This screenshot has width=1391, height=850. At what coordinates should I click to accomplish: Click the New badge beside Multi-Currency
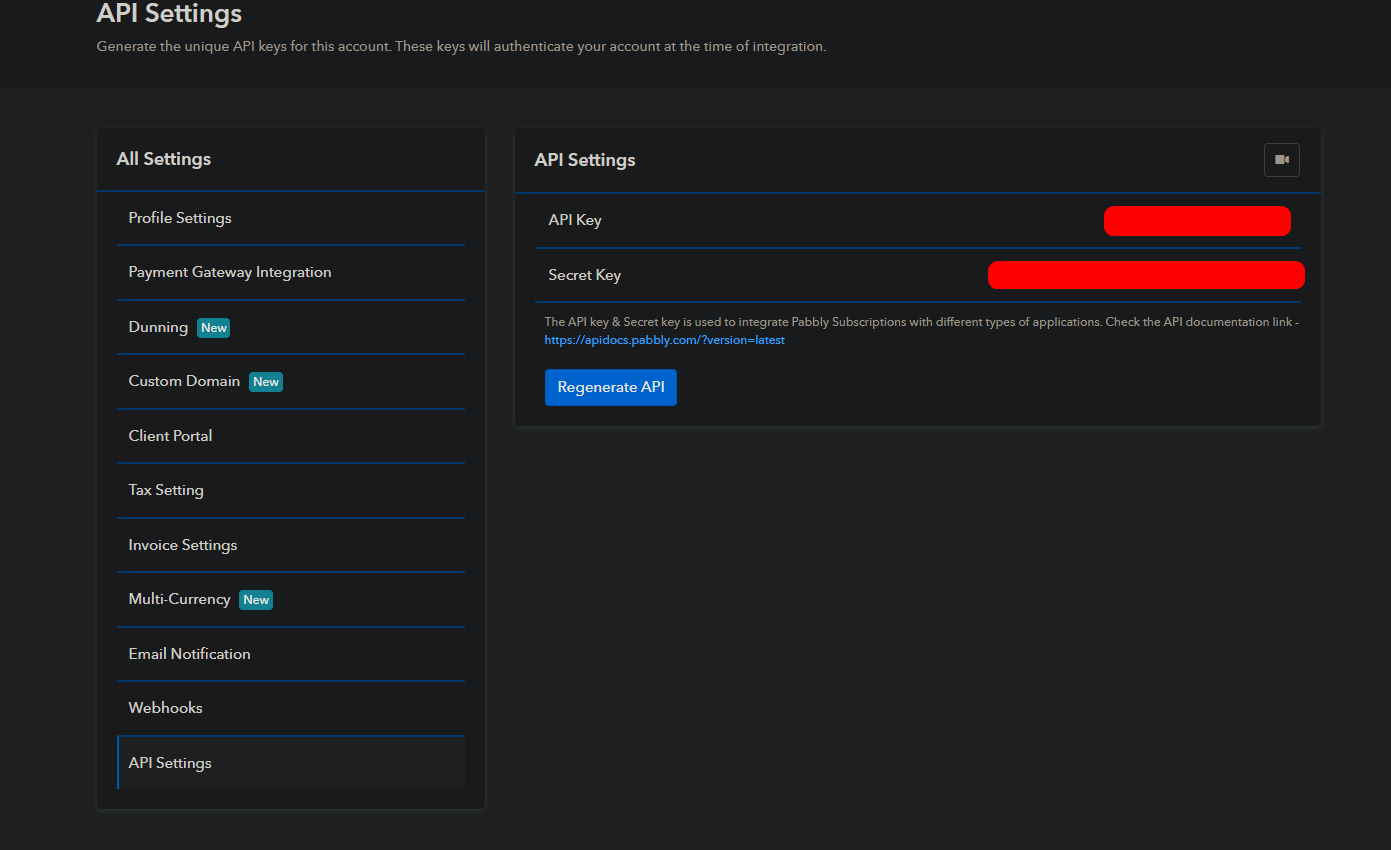[256, 600]
